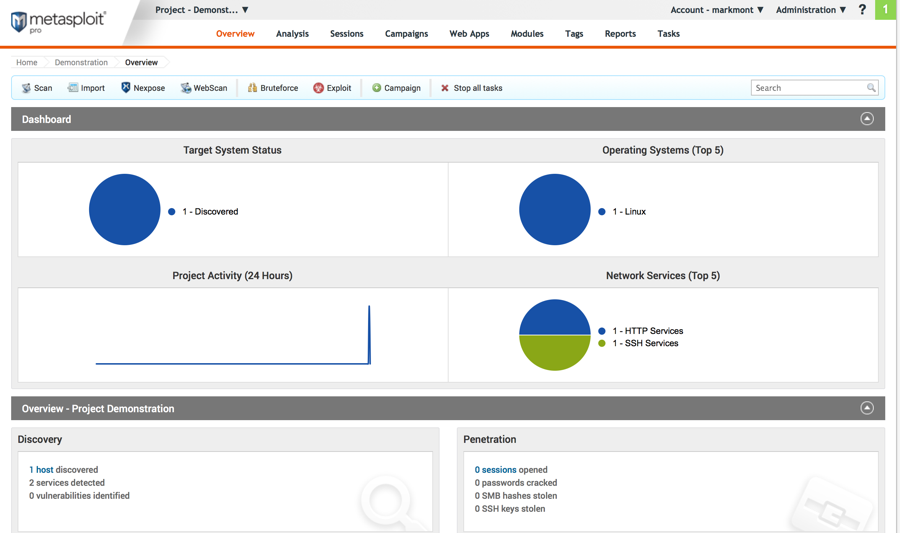
Task: Click the Bruteforce button label
Action: point(279,88)
